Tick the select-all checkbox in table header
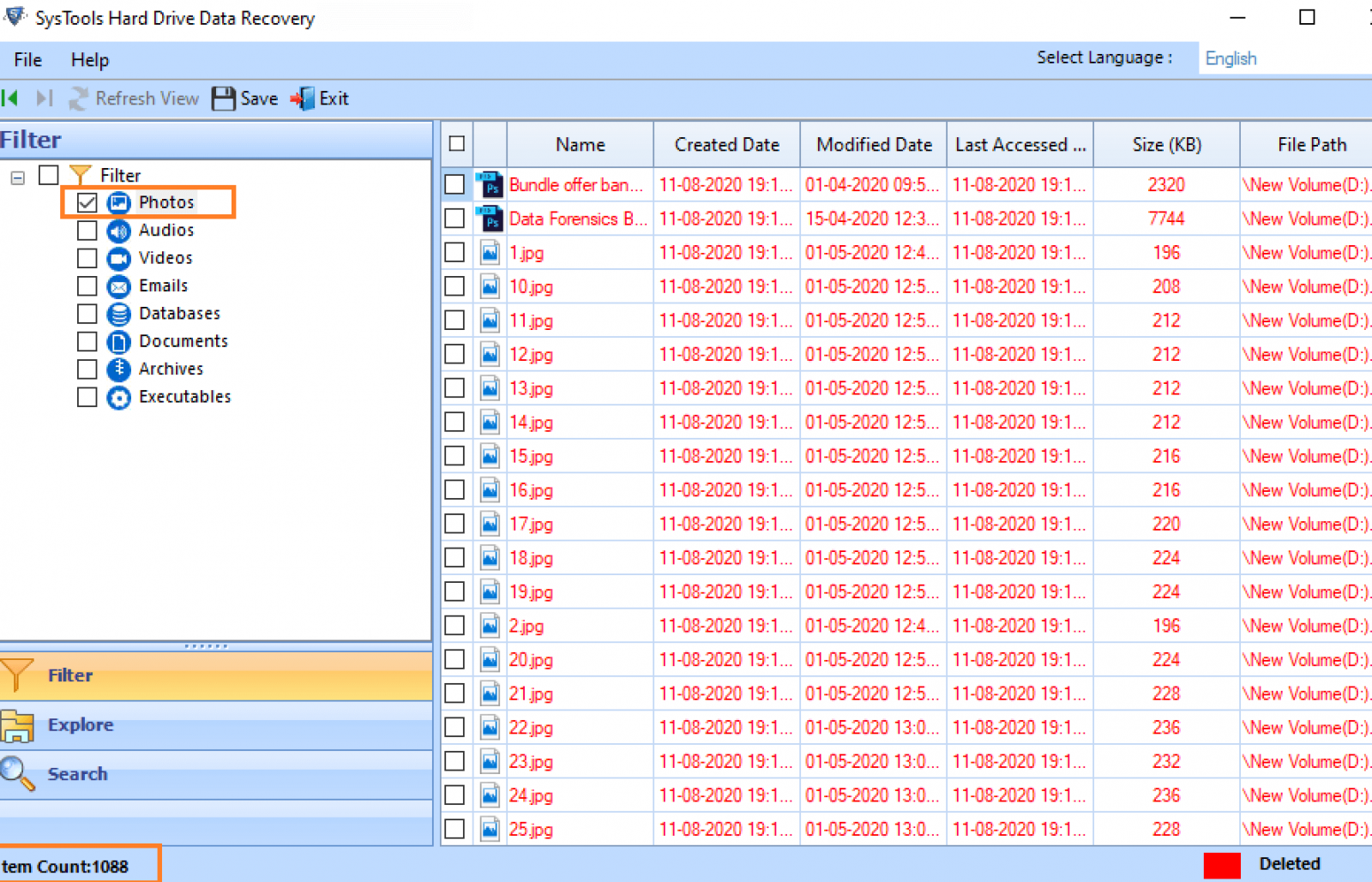The height and width of the screenshot is (882, 1372). 457,144
